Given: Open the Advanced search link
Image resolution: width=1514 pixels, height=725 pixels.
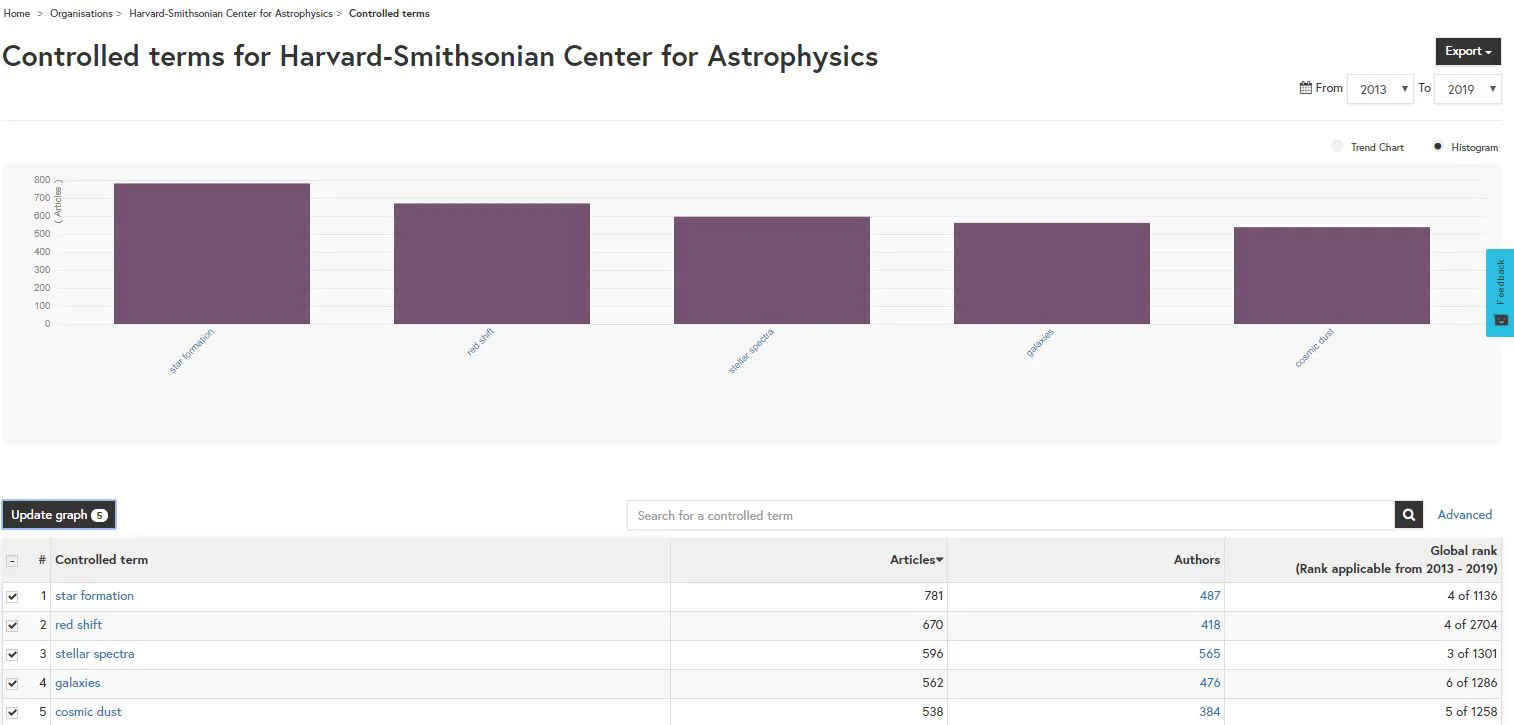Looking at the screenshot, I should [1464, 515].
